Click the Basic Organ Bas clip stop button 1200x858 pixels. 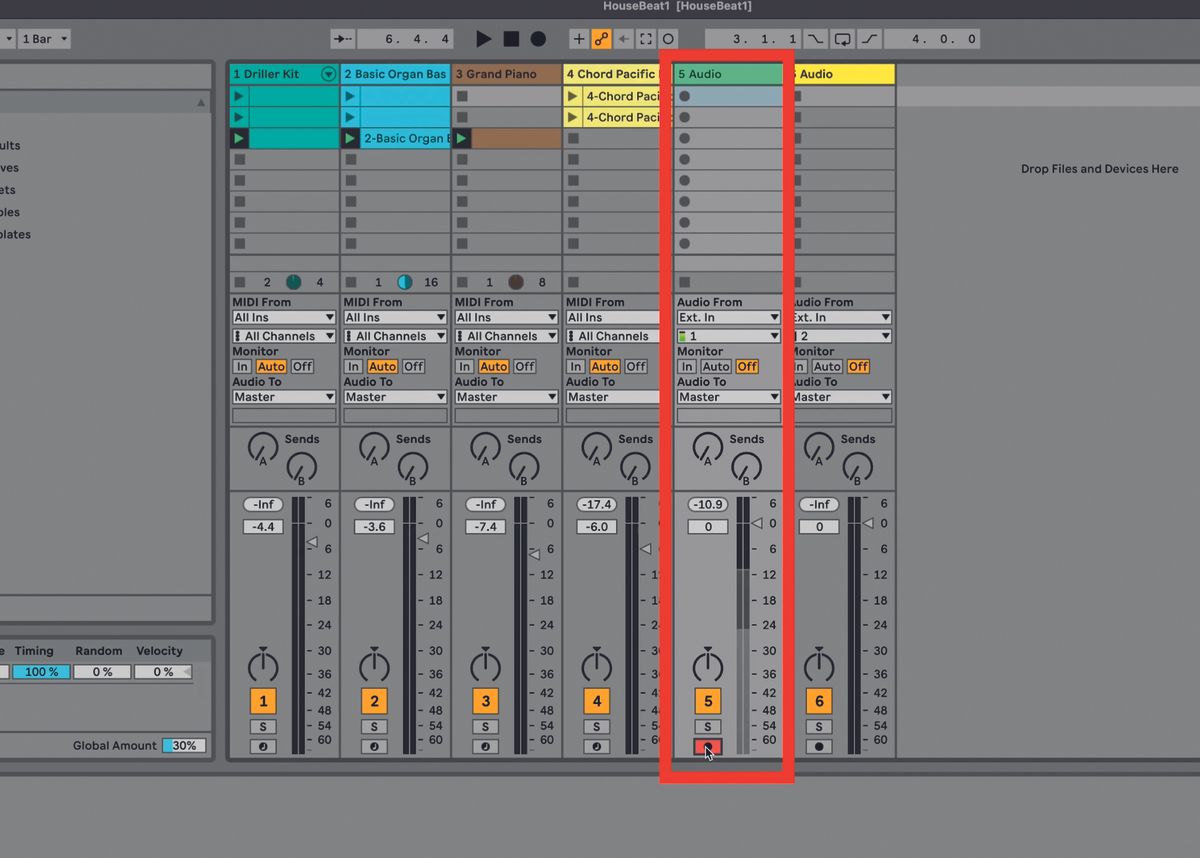pyautogui.click(x=350, y=283)
